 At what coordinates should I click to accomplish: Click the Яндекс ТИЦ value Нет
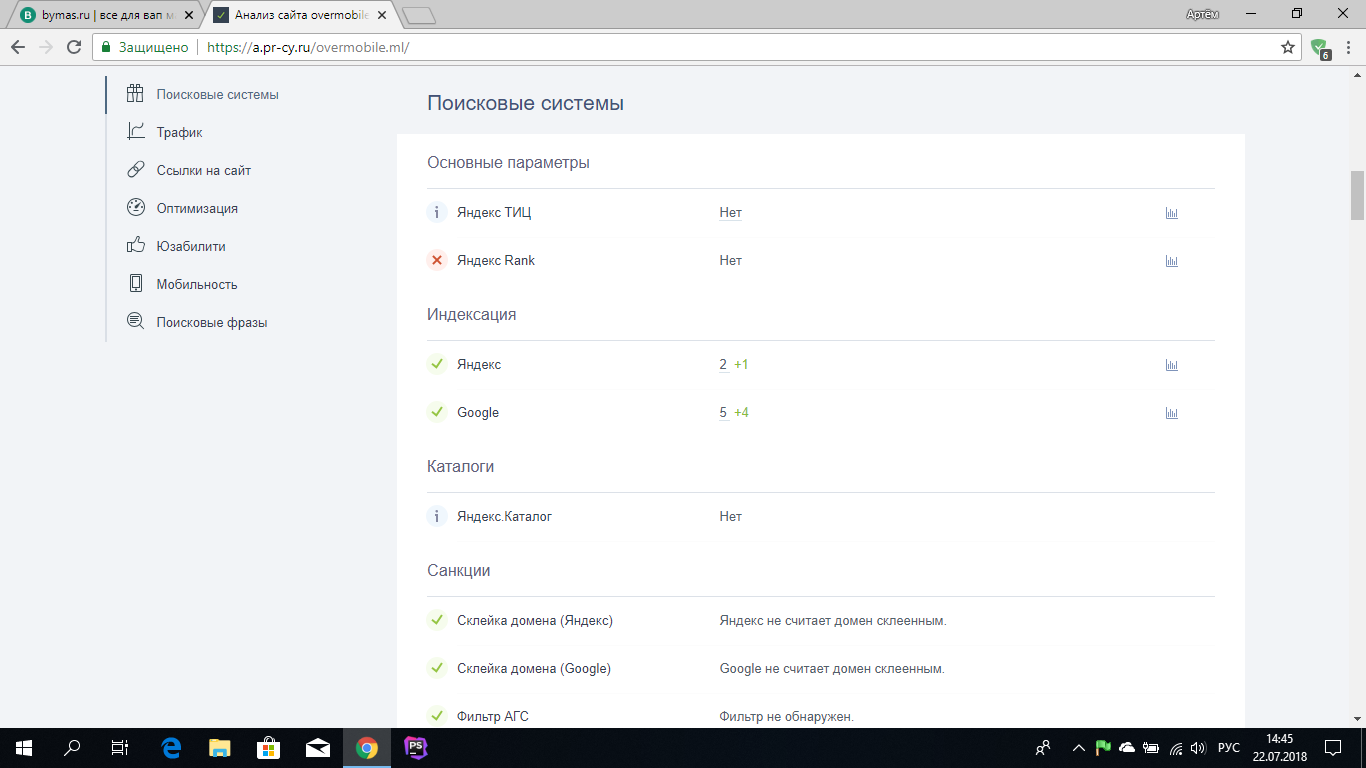point(730,212)
